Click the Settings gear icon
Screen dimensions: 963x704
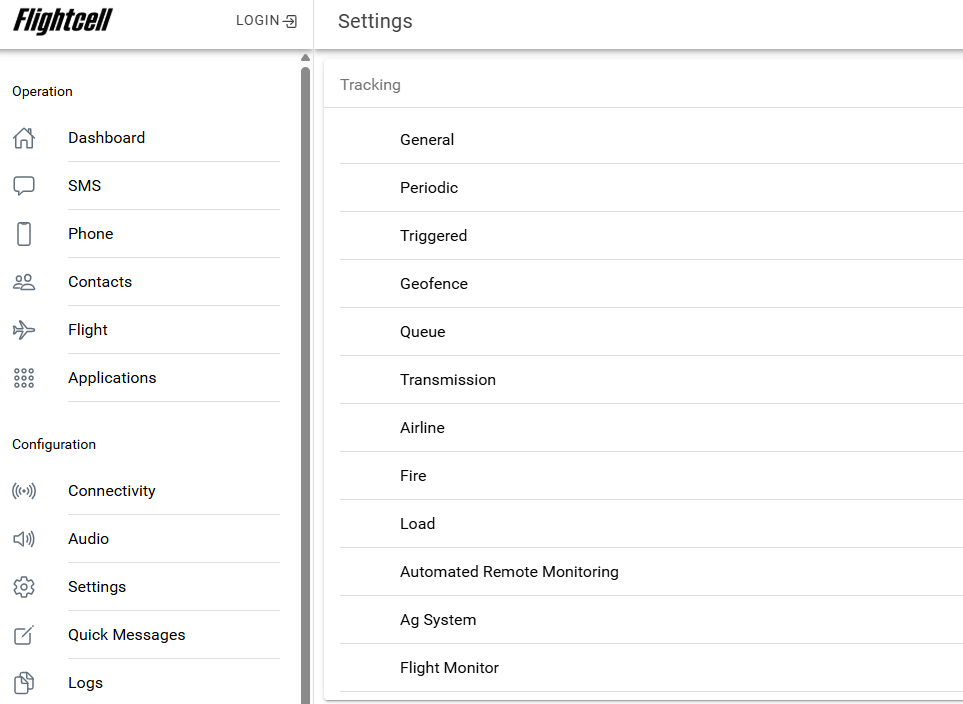24,587
